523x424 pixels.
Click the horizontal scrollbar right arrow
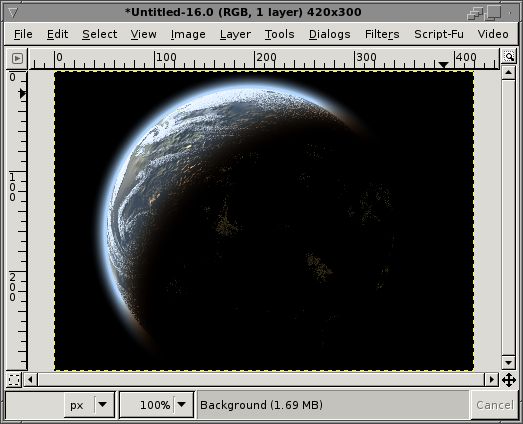492,380
